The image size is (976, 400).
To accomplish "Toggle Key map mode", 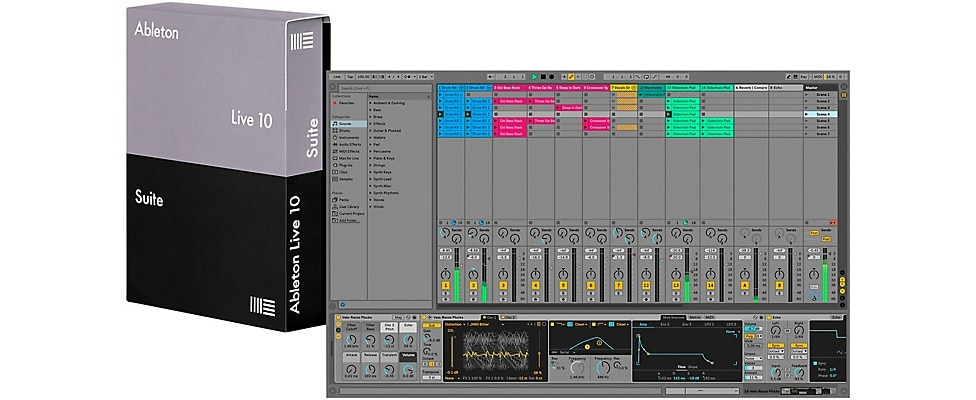I will pos(804,77).
